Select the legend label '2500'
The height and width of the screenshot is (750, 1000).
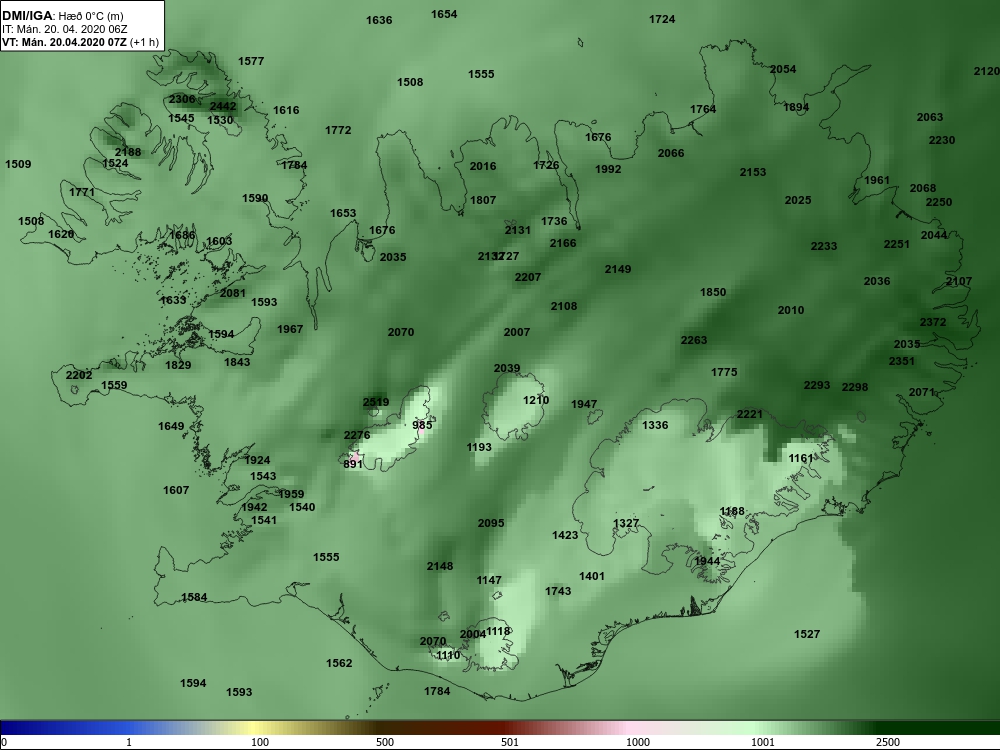[887, 742]
